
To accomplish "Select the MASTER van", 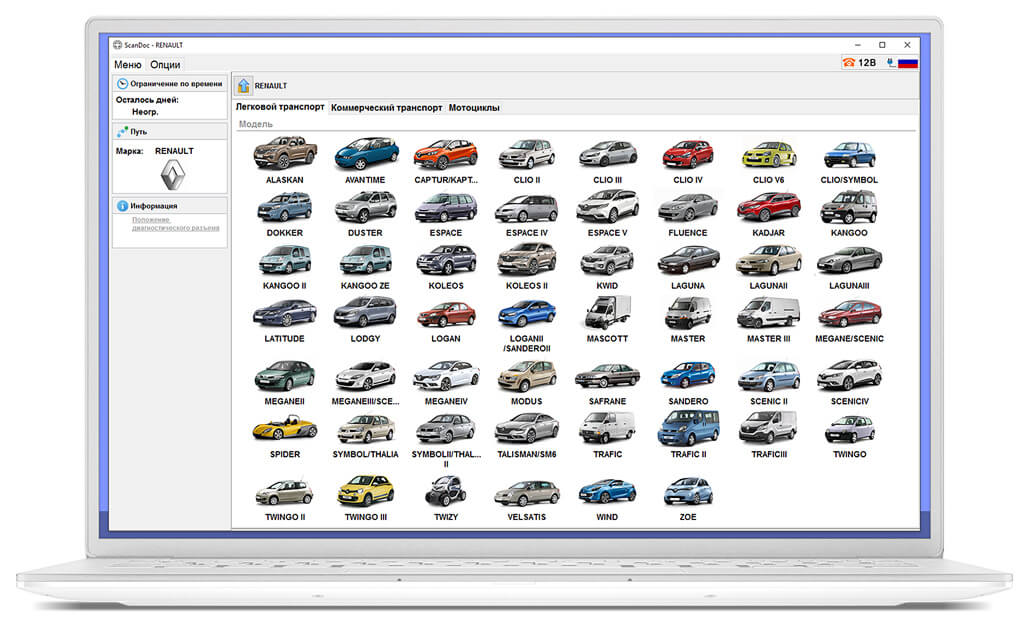I will [x=688, y=313].
